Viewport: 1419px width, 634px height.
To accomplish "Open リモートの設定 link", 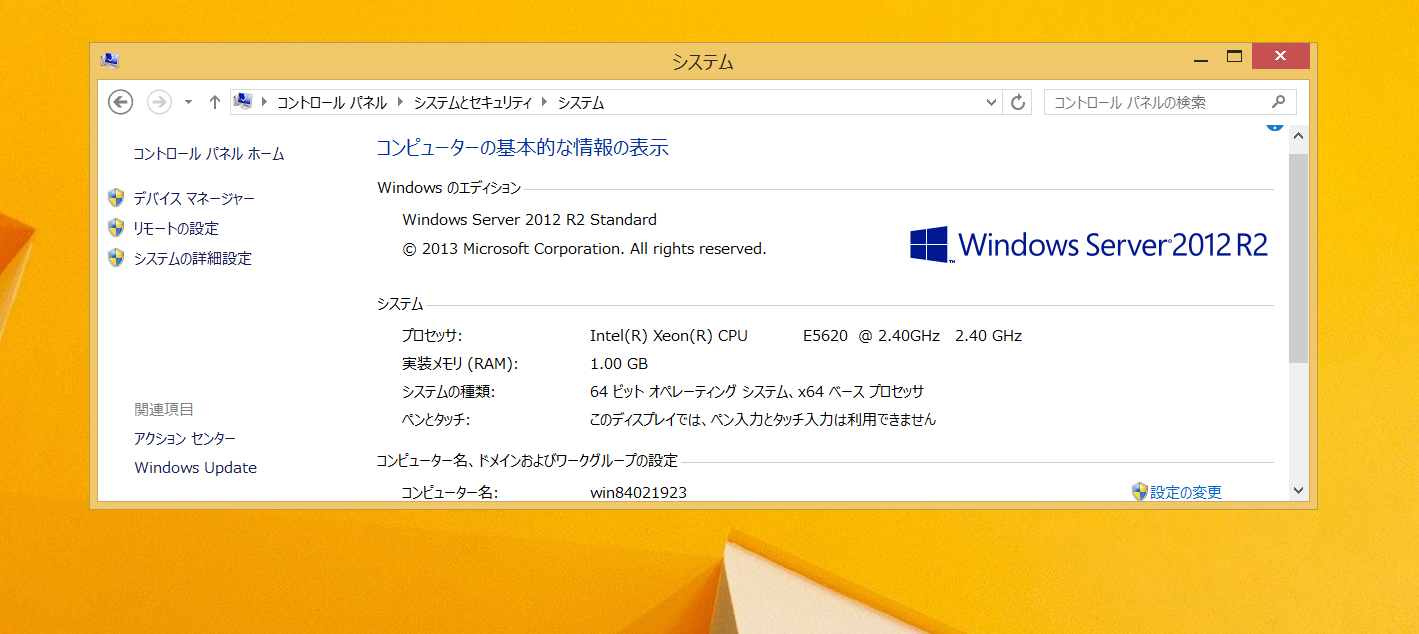I will (x=176, y=229).
